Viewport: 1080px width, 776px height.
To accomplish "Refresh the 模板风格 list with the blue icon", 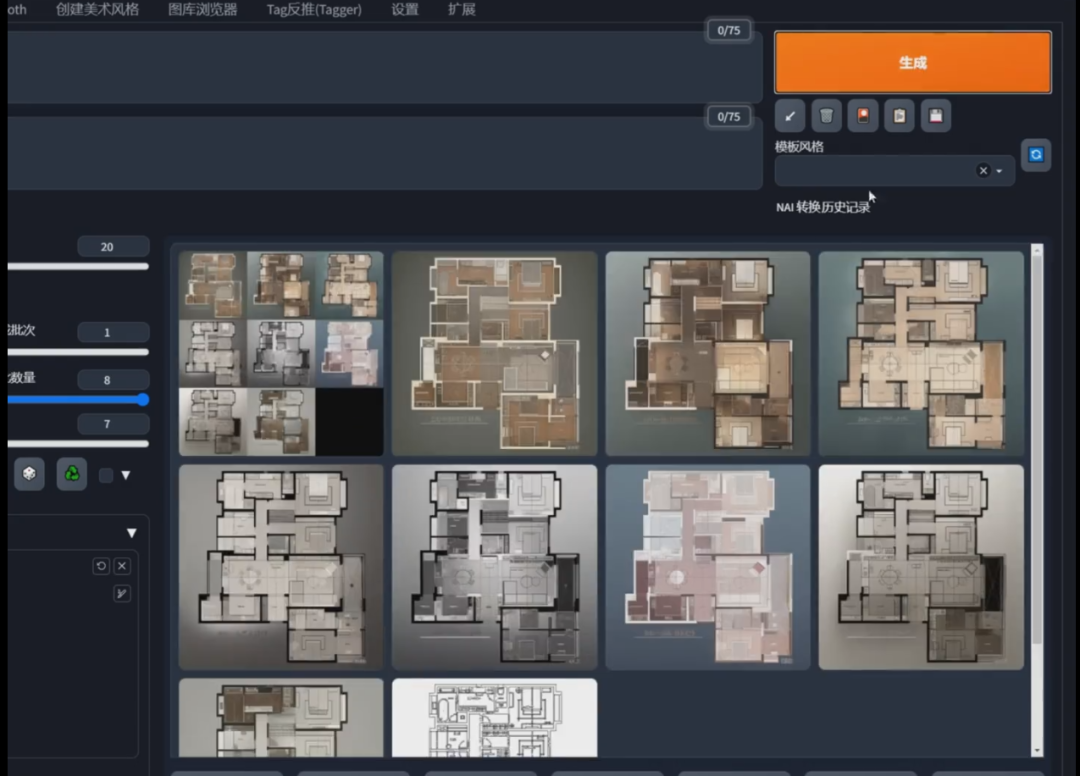I will pyautogui.click(x=1036, y=155).
